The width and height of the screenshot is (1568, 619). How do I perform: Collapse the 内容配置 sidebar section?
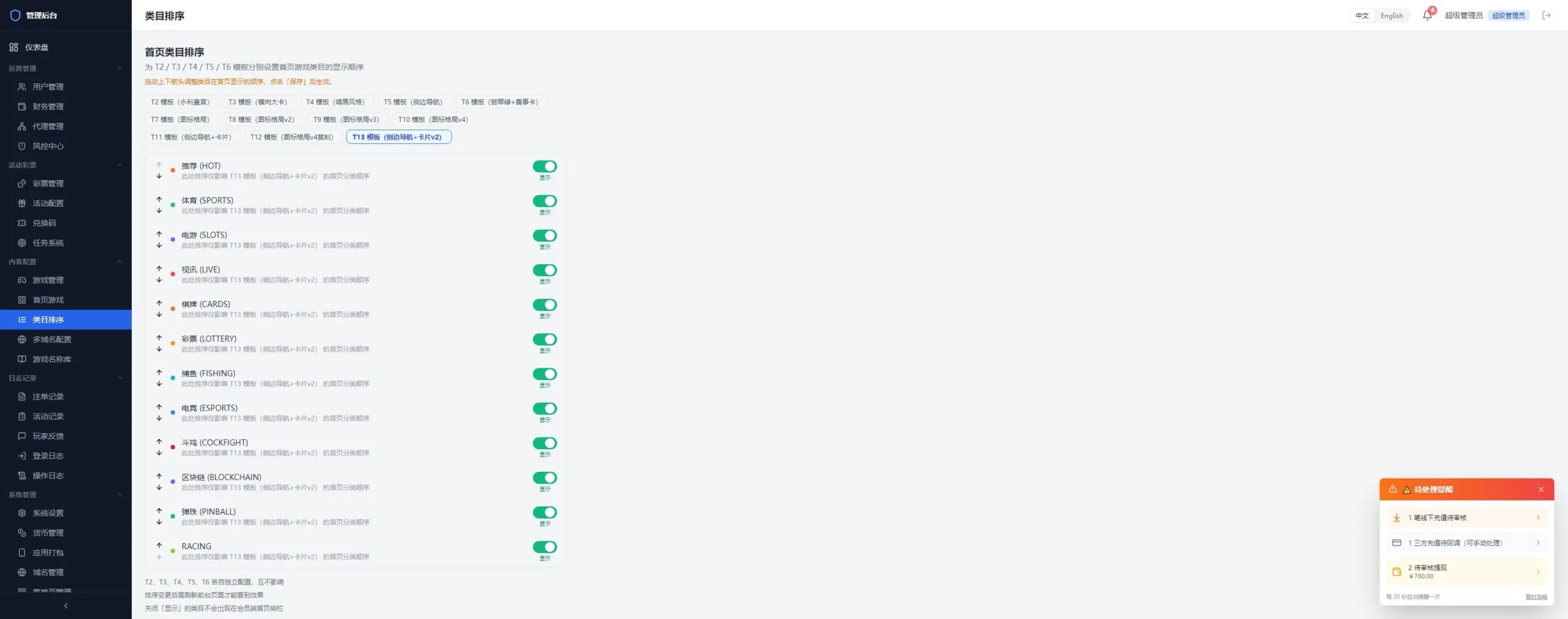(x=119, y=262)
